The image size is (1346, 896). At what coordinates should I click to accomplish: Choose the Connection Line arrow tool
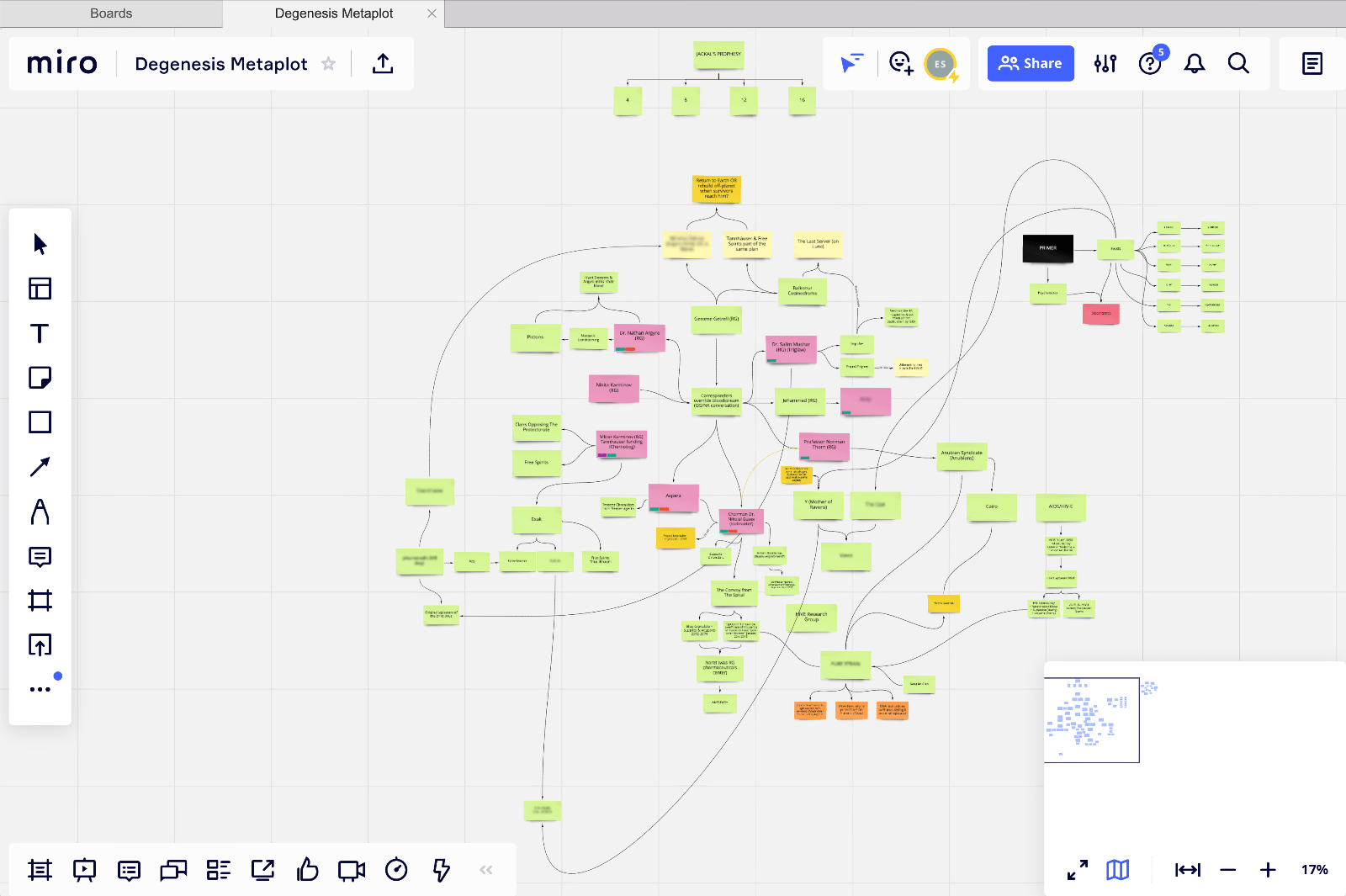tap(40, 467)
